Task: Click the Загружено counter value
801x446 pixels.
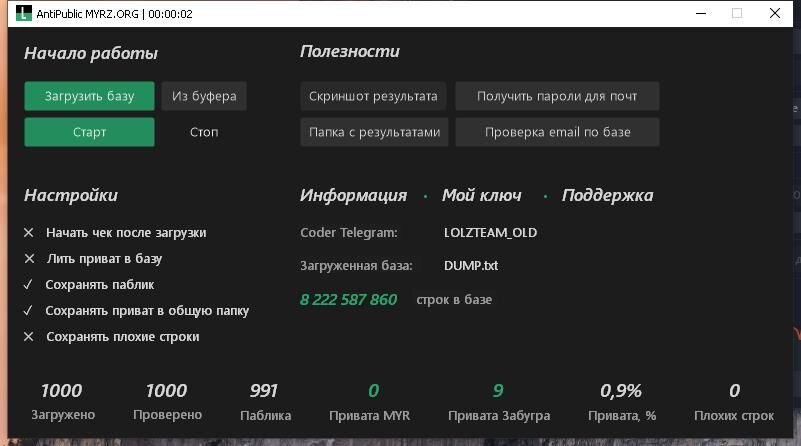Action: (x=62, y=391)
